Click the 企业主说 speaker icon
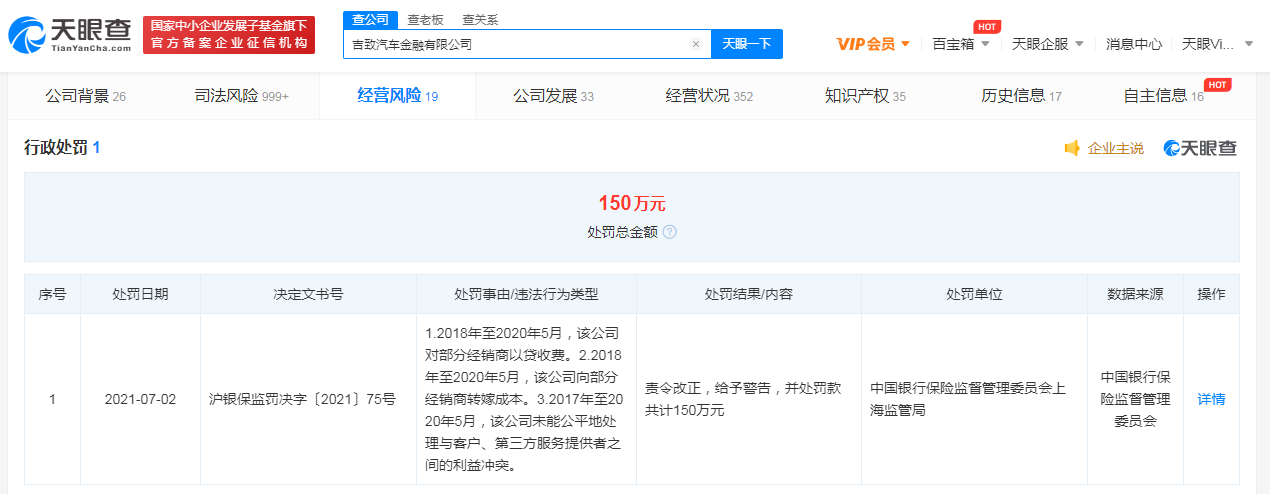This screenshot has width=1270, height=494. click(1072, 148)
